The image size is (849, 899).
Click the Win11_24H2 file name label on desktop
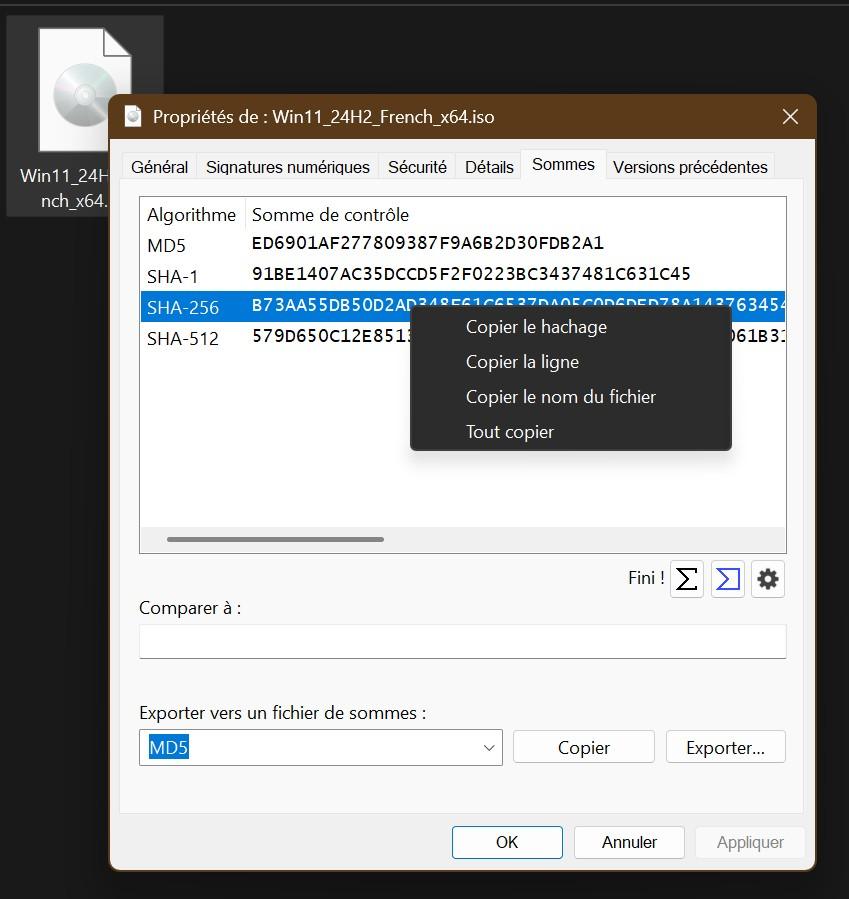[64, 188]
